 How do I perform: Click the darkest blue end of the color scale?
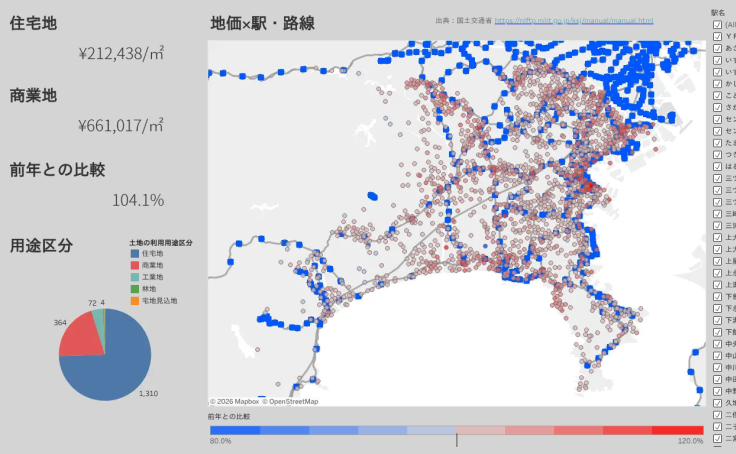235,430
